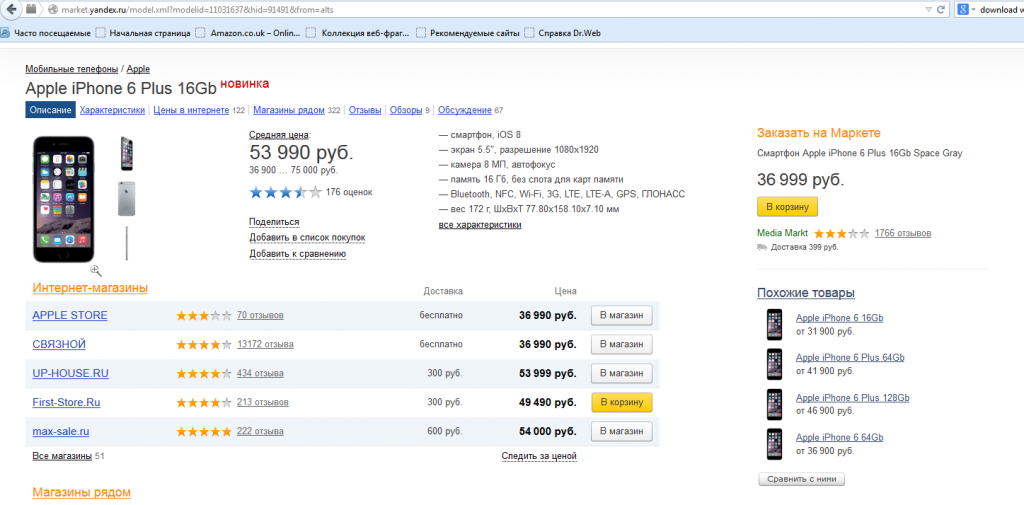The width and height of the screenshot is (1024, 505).
Task: Click Поделиться link
Action: 274,222
